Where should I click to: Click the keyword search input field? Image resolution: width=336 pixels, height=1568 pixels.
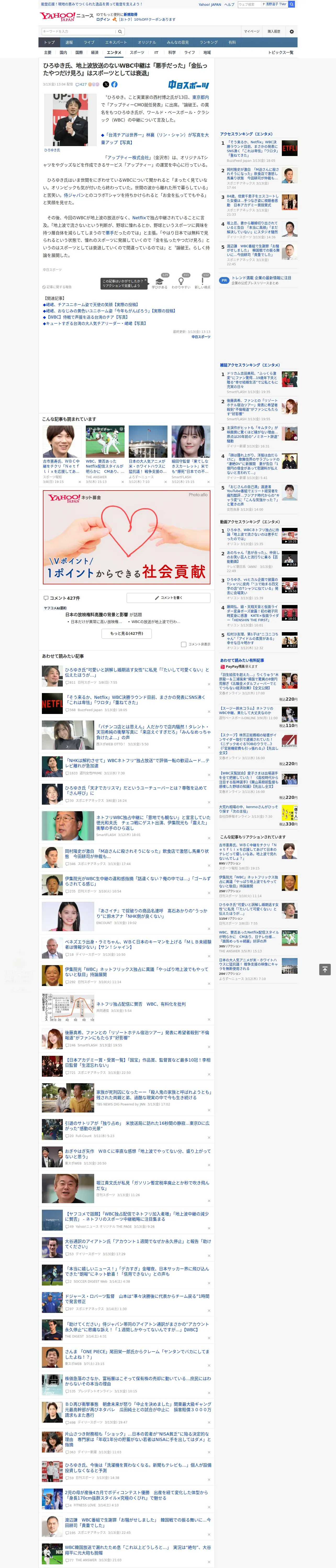click(x=79, y=31)
